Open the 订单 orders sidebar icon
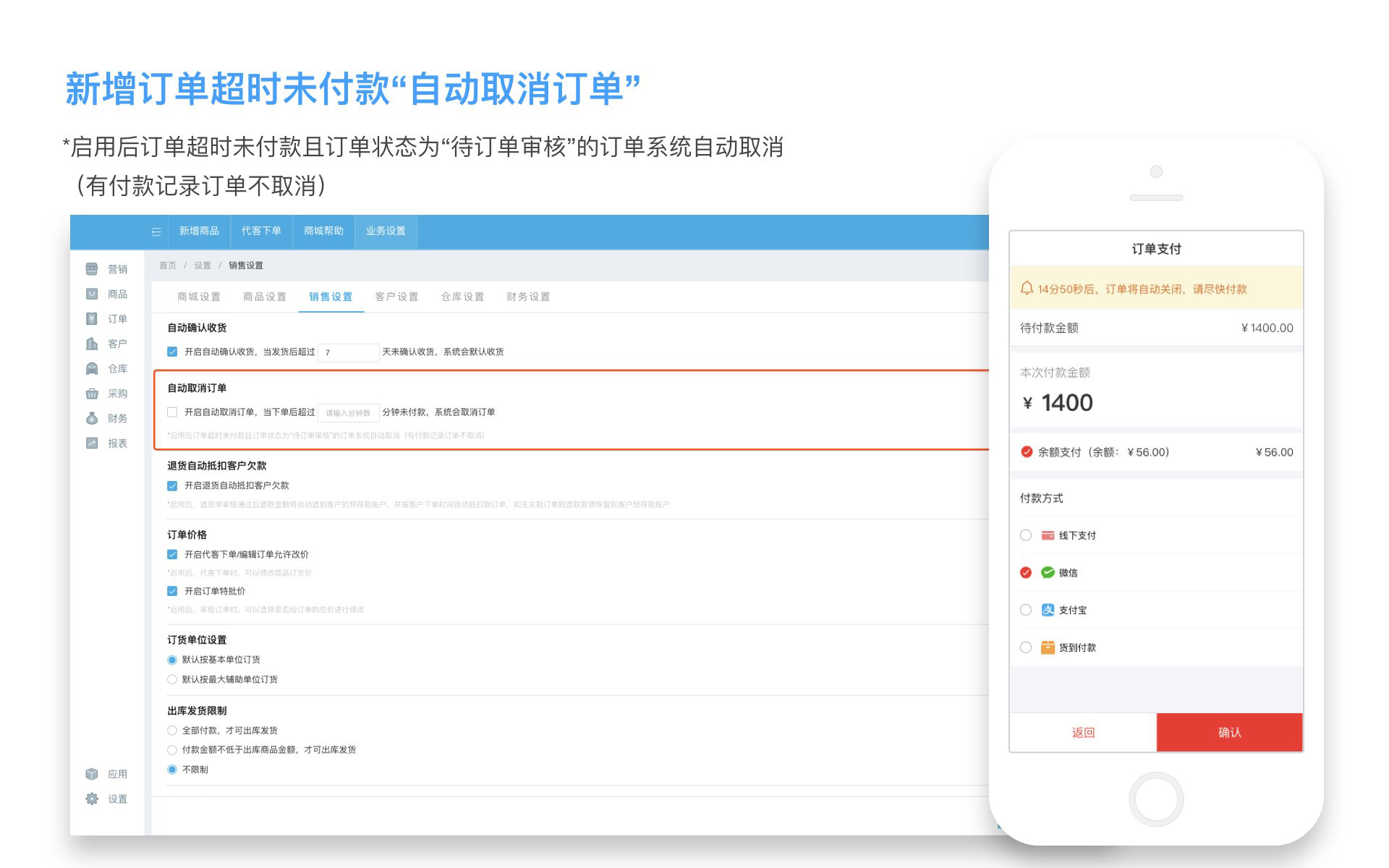Image resolution: width=1389 pixels, height=868 pixels. [92, 319]
